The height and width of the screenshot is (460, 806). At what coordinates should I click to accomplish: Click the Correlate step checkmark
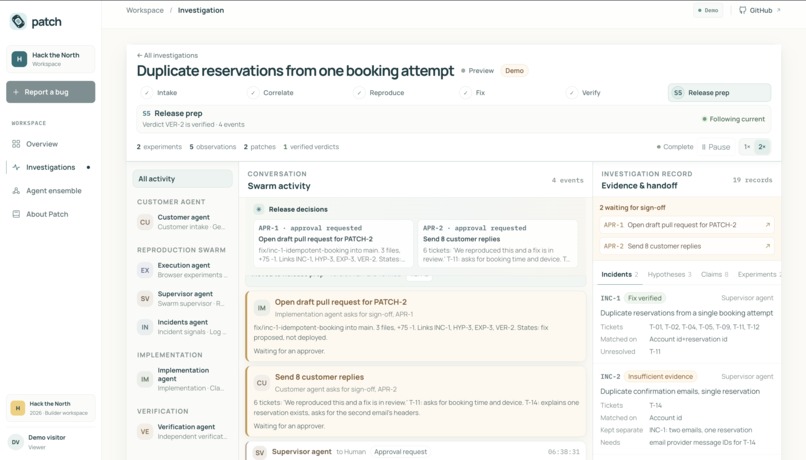coord(253,93)
